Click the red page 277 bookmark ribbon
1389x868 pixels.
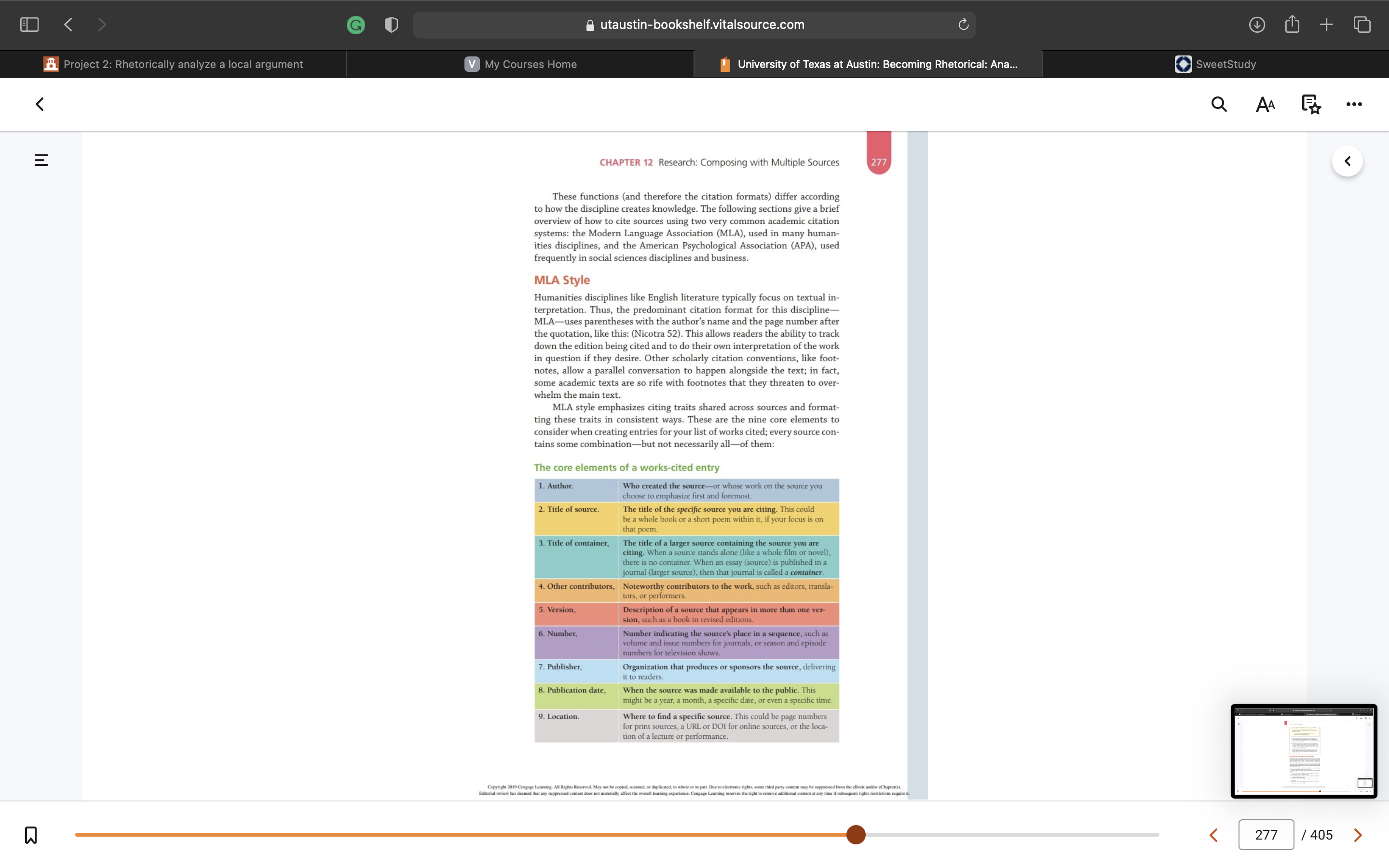pyautogui.click(x=878, y=153)
